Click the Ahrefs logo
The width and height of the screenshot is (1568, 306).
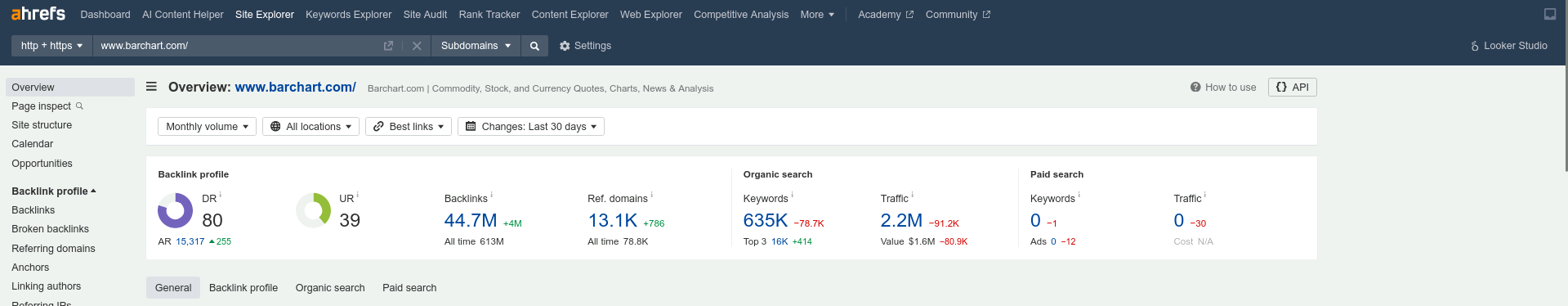[x=38, y=14]
